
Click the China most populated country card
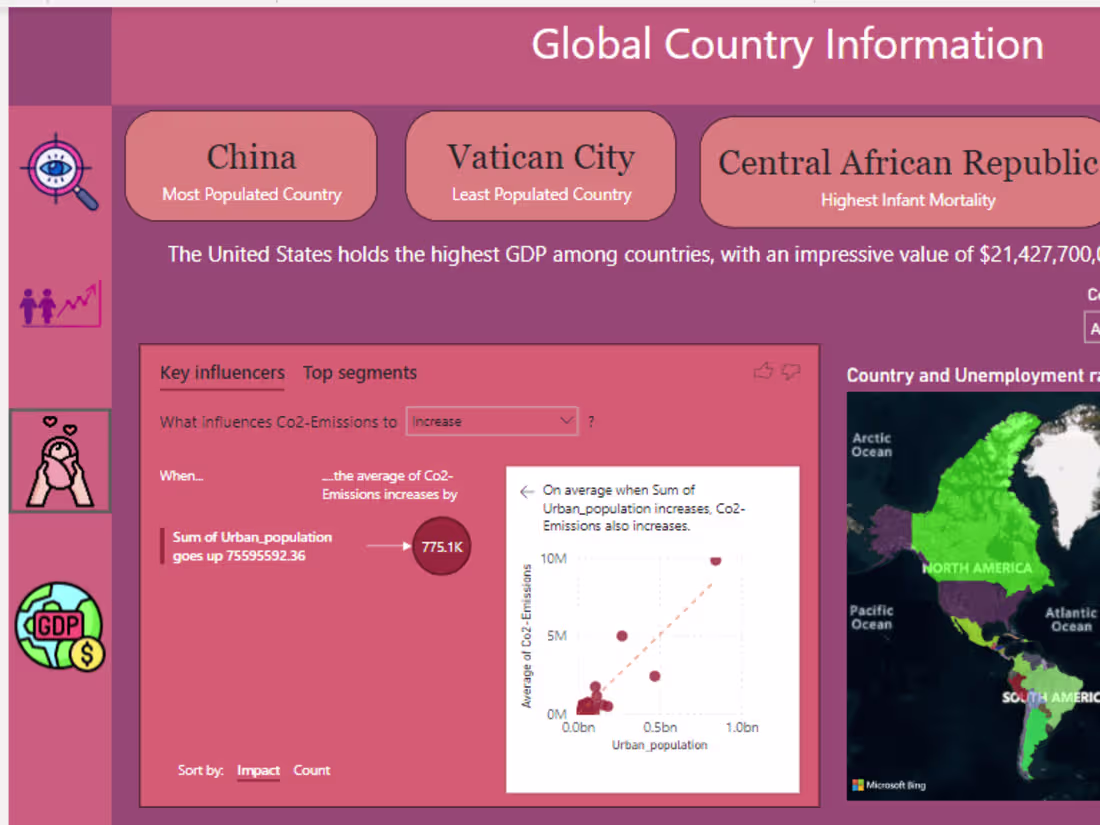click(x=250, y=165)
